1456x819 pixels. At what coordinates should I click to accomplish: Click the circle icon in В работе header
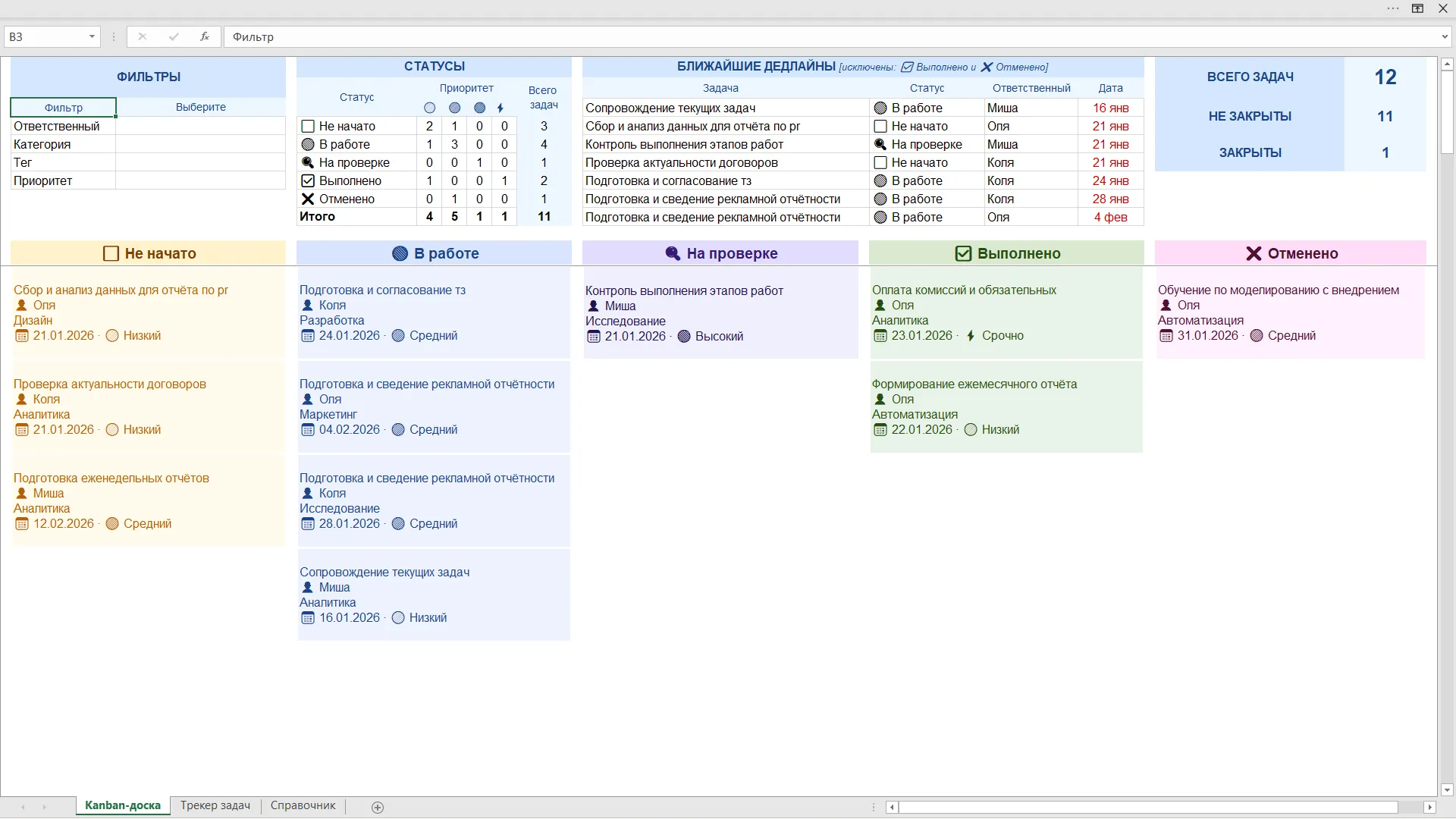pyautogui.click(x=400, y=253)
